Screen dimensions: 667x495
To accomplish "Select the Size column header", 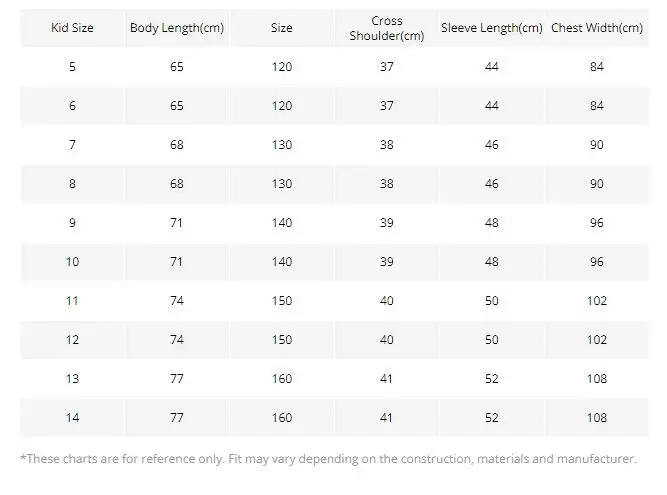I will (282, 28).
